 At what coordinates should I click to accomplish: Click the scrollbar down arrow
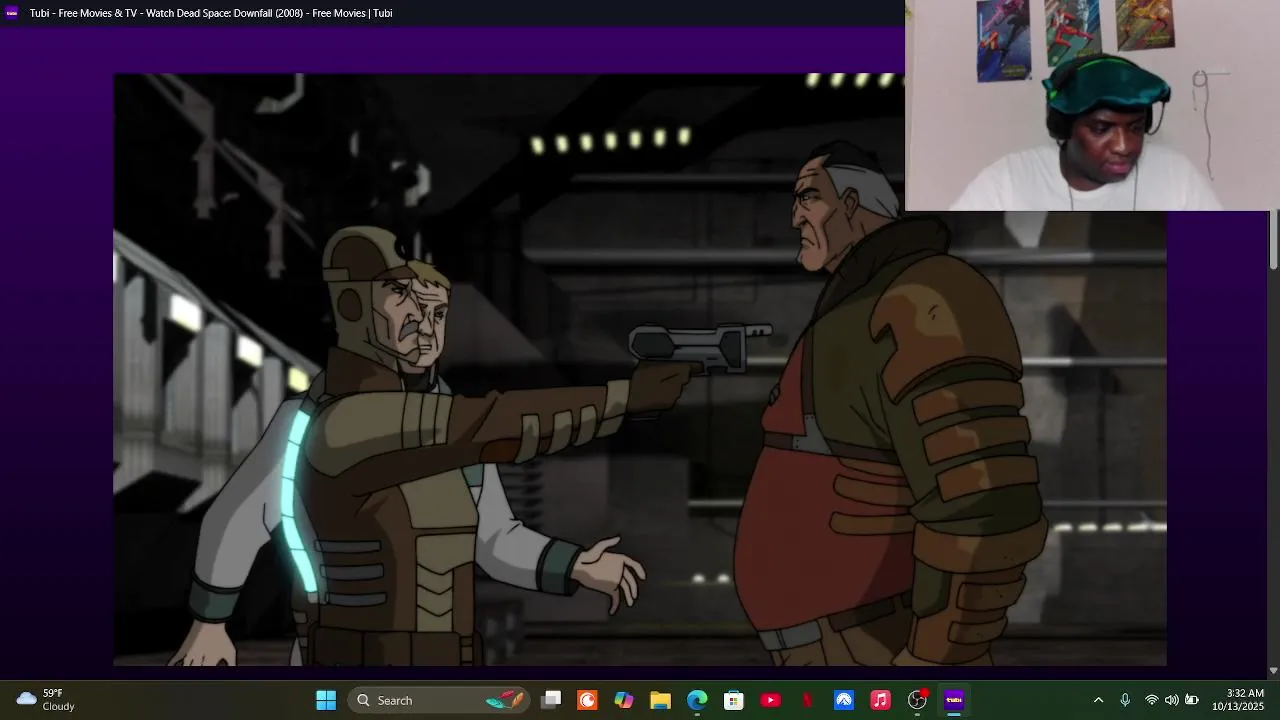pos(1274,671)
